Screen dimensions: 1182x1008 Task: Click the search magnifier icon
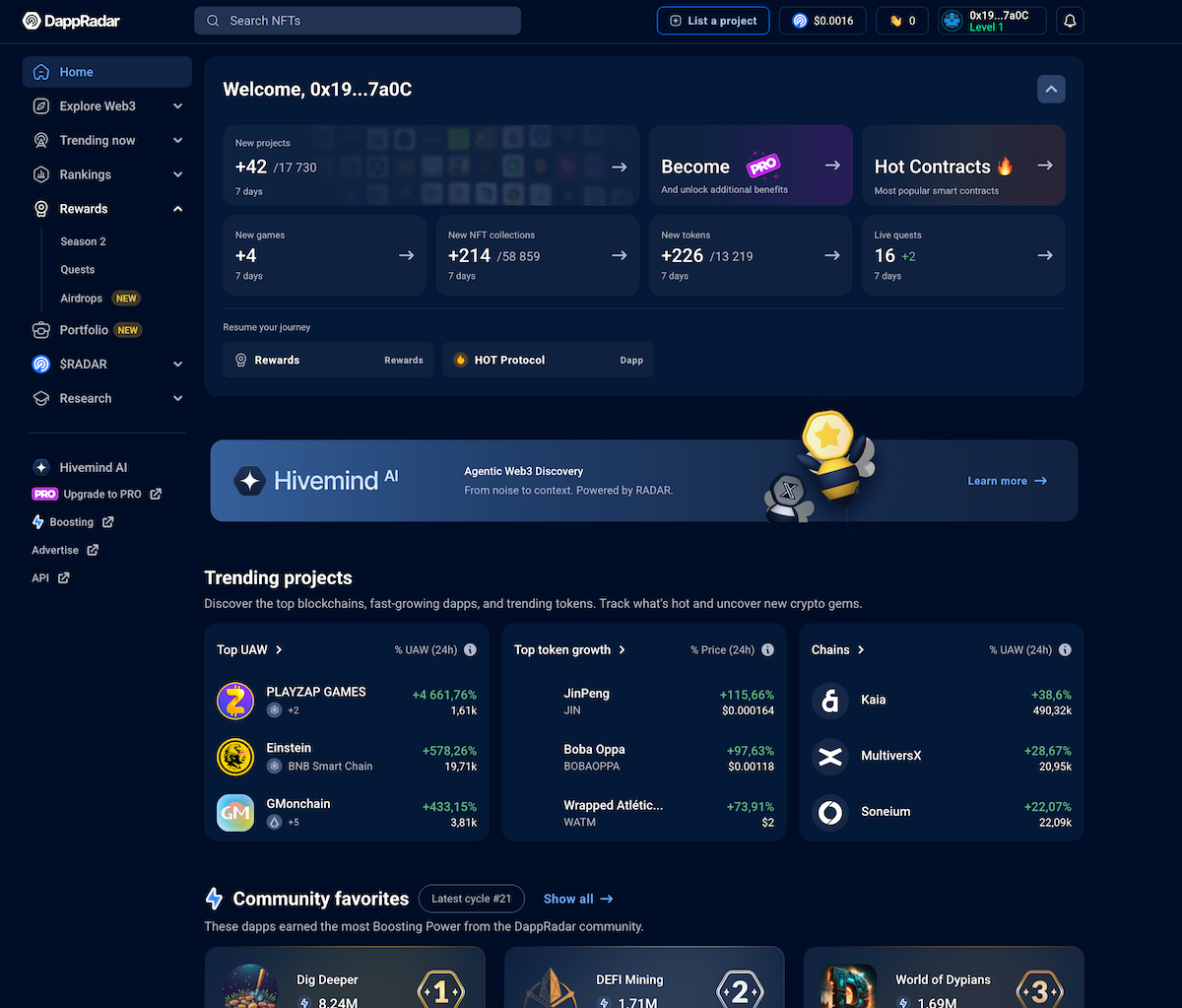(x=213, y=21)
